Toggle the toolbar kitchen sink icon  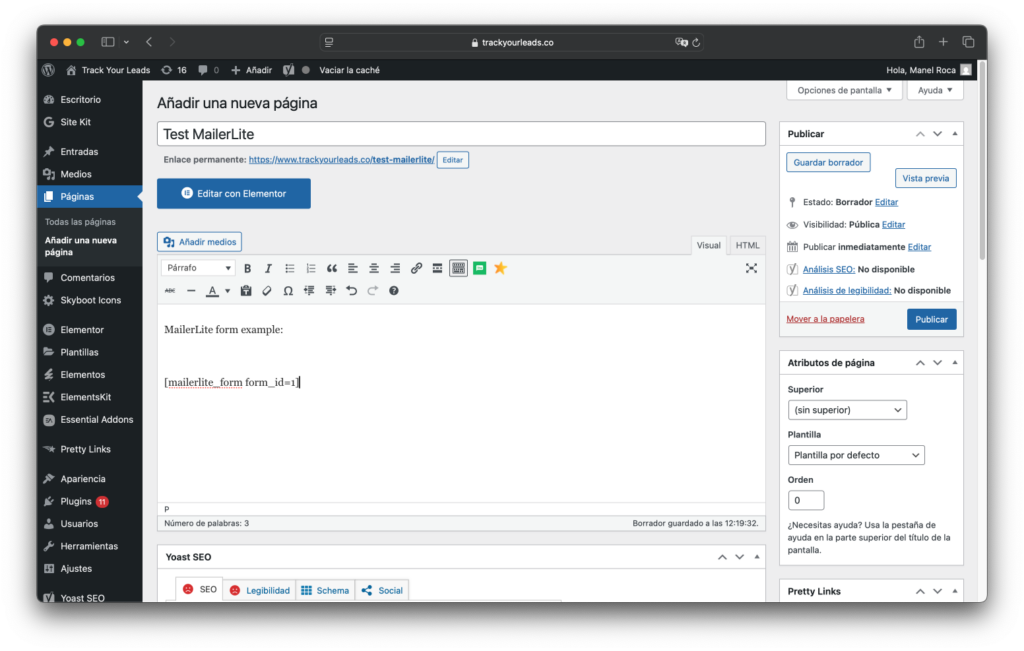click(458, 268)
